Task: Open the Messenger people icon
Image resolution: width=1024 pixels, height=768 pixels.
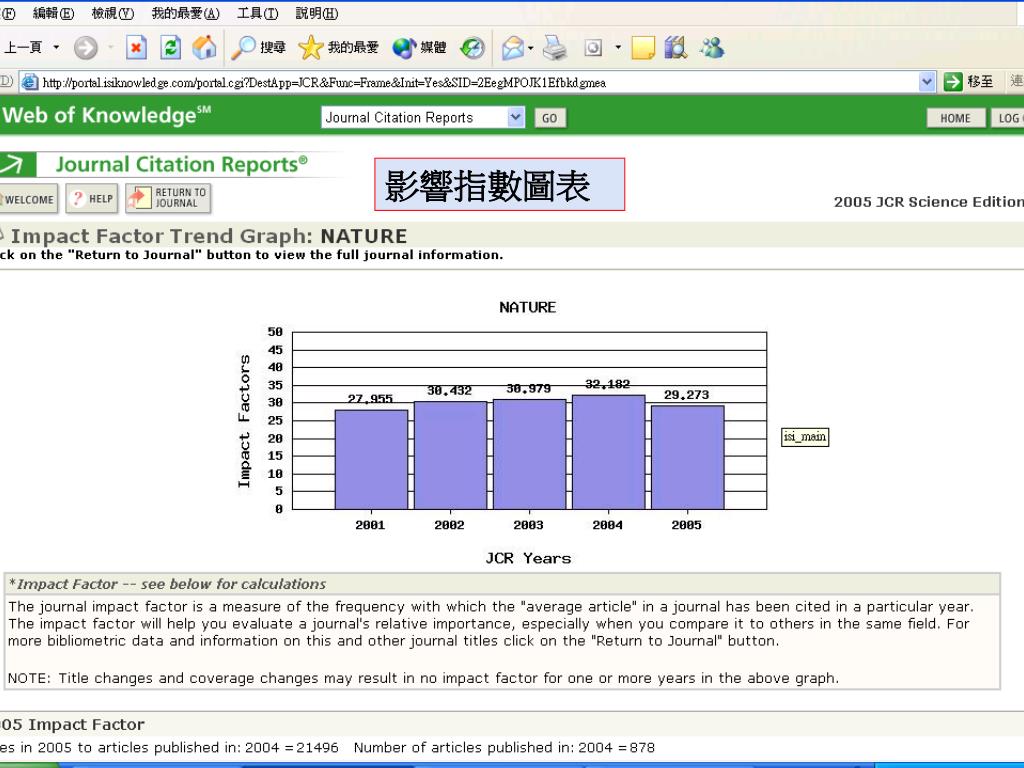Action: point(712,48)
